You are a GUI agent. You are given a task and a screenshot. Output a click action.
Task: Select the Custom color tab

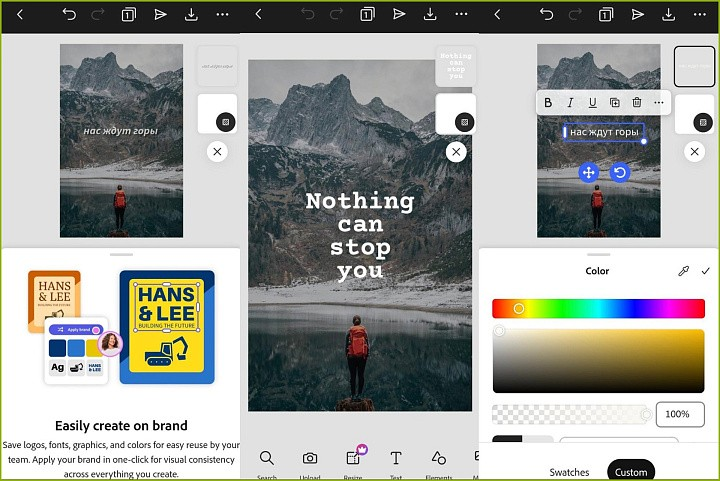[x=631, y=472]
